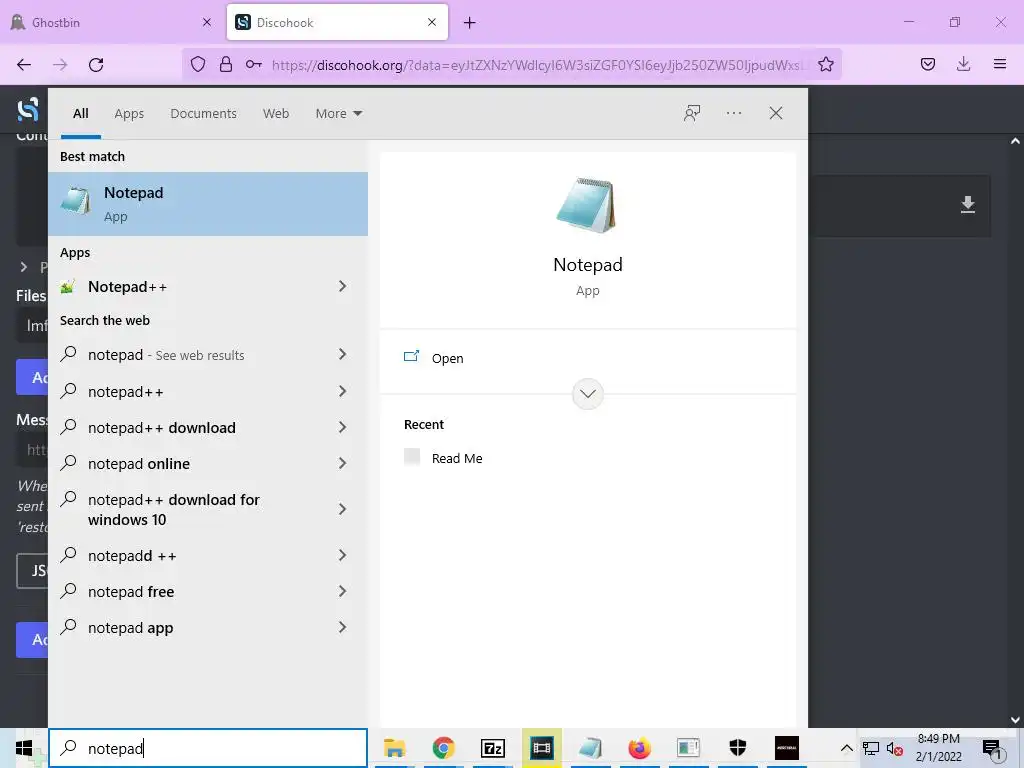The width and height of the screenshot is (1024, 768).
Task: Click the Notepad++ app icon in results
Action: click(x=68, y=286)
